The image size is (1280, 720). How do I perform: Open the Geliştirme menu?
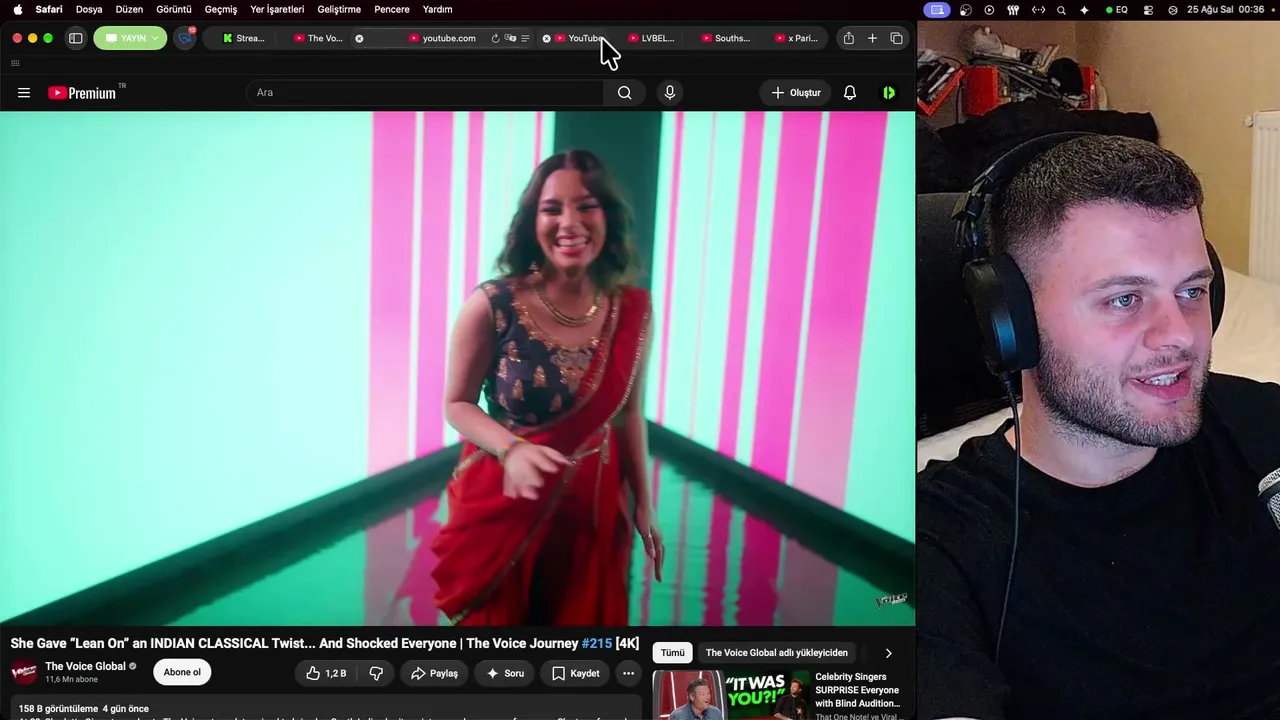tap(339, 9)
